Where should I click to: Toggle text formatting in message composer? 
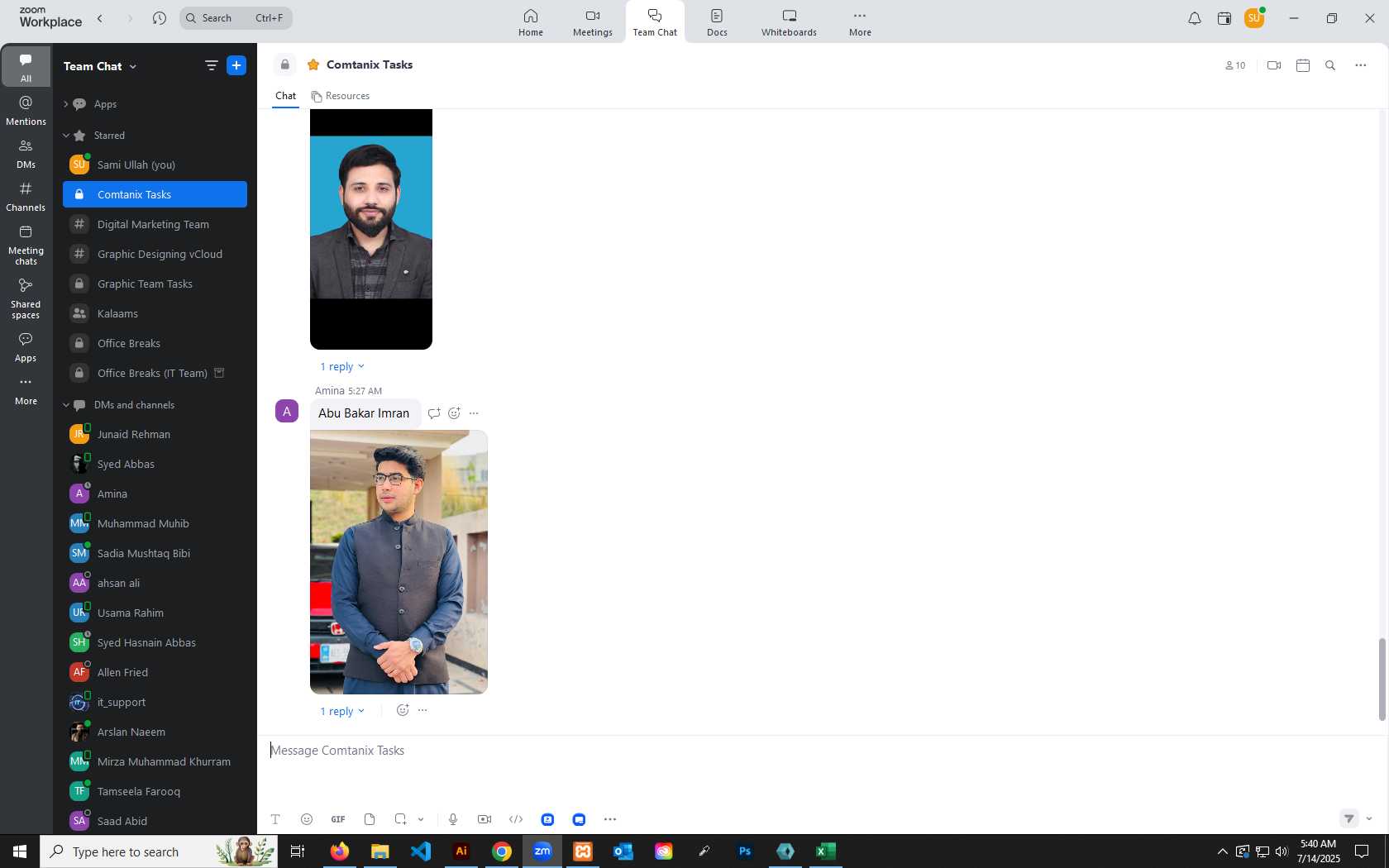point(275,819)
